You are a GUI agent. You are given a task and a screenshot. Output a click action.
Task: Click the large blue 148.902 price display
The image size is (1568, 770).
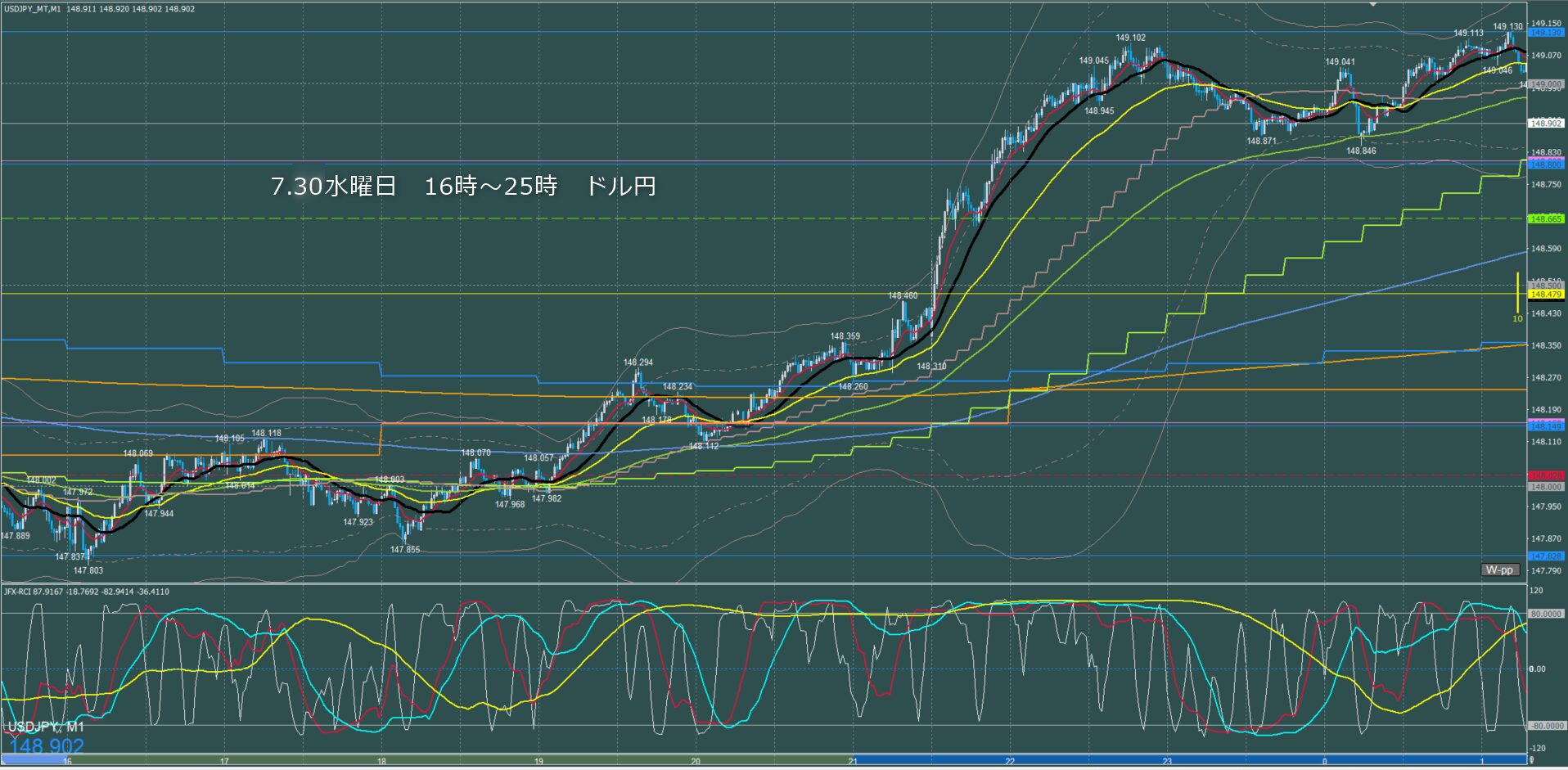coord(47,746)
